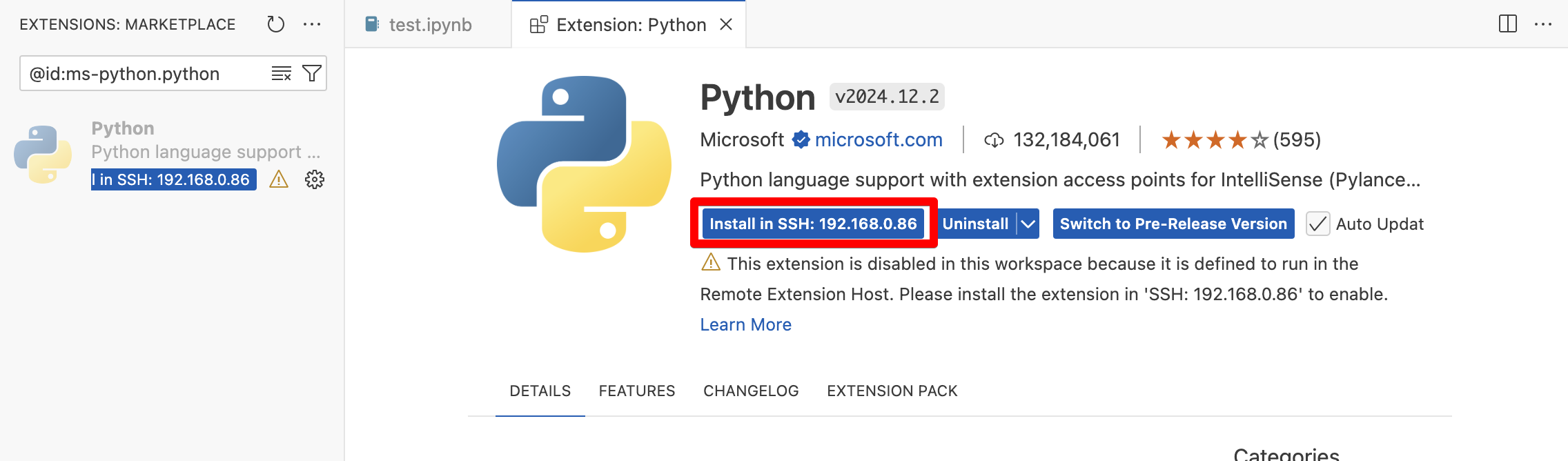The width and height of the screenshot is (1568, 461).
Task: Split the editor to the right
Action: 1508,24
